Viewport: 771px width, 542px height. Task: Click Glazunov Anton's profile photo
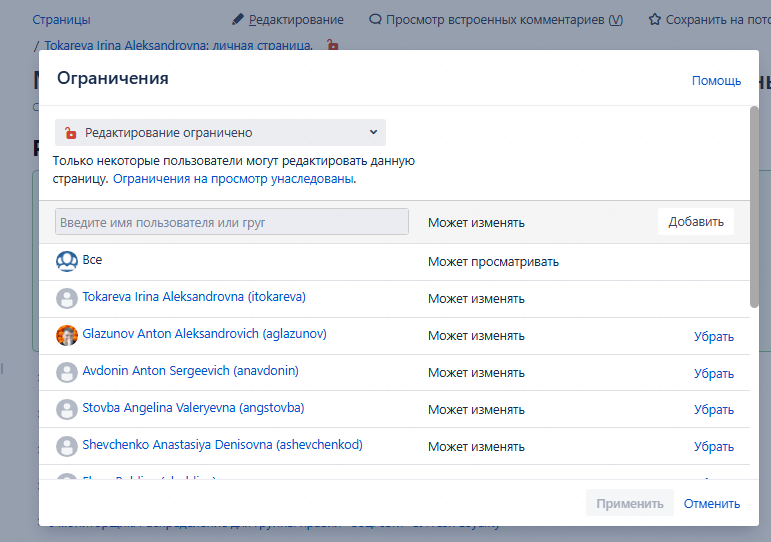click(x=67, y=335)
